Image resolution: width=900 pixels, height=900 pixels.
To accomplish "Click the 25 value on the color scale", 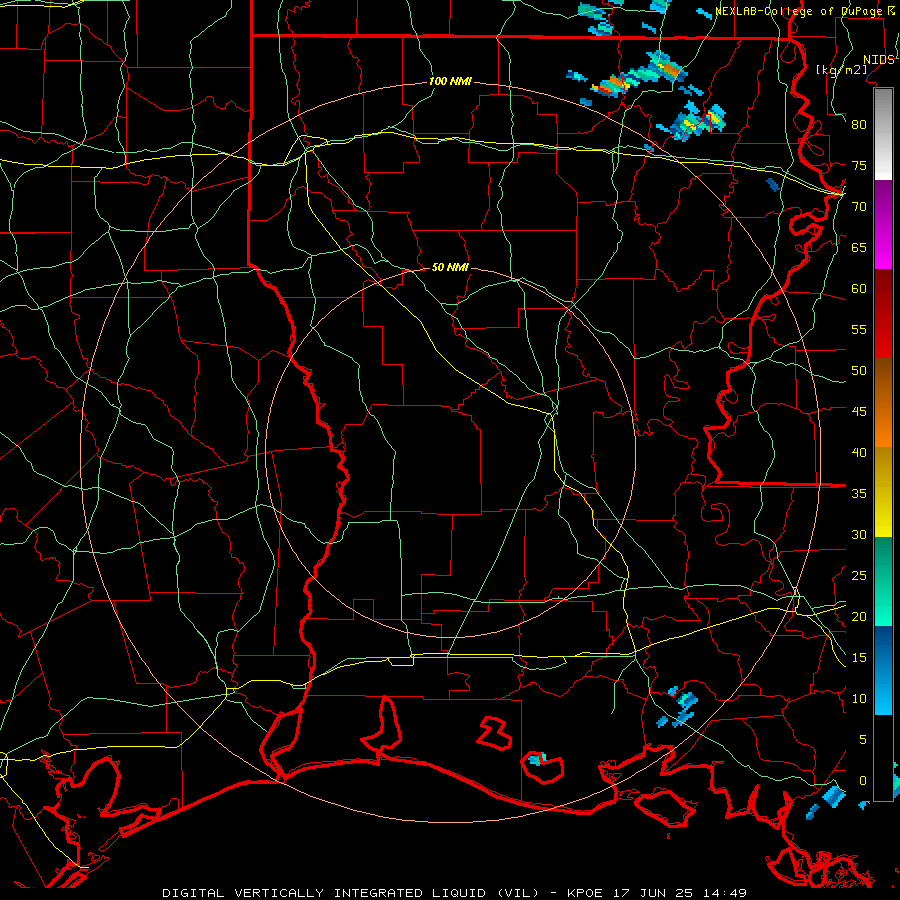I will 859,576.
